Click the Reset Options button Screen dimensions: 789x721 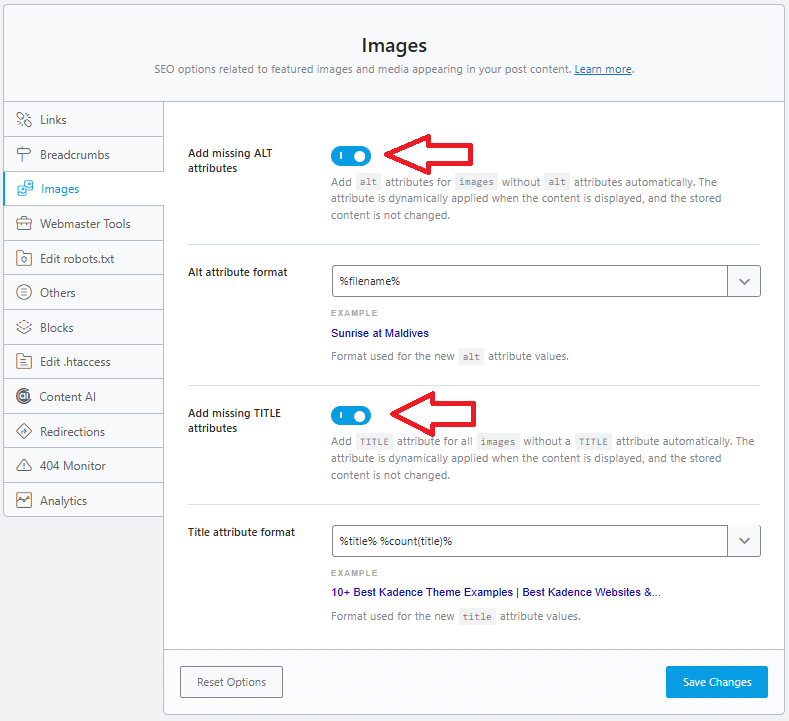coord(231,682)
